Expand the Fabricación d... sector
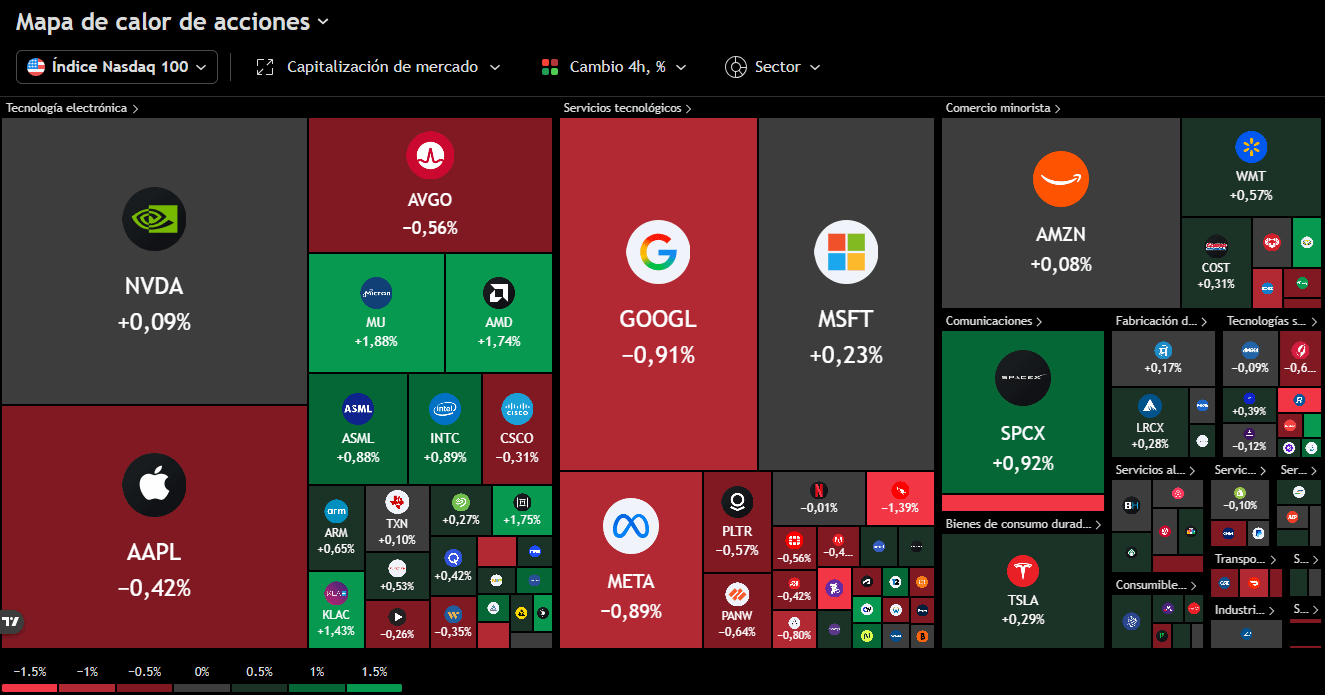 [1162, 321]
